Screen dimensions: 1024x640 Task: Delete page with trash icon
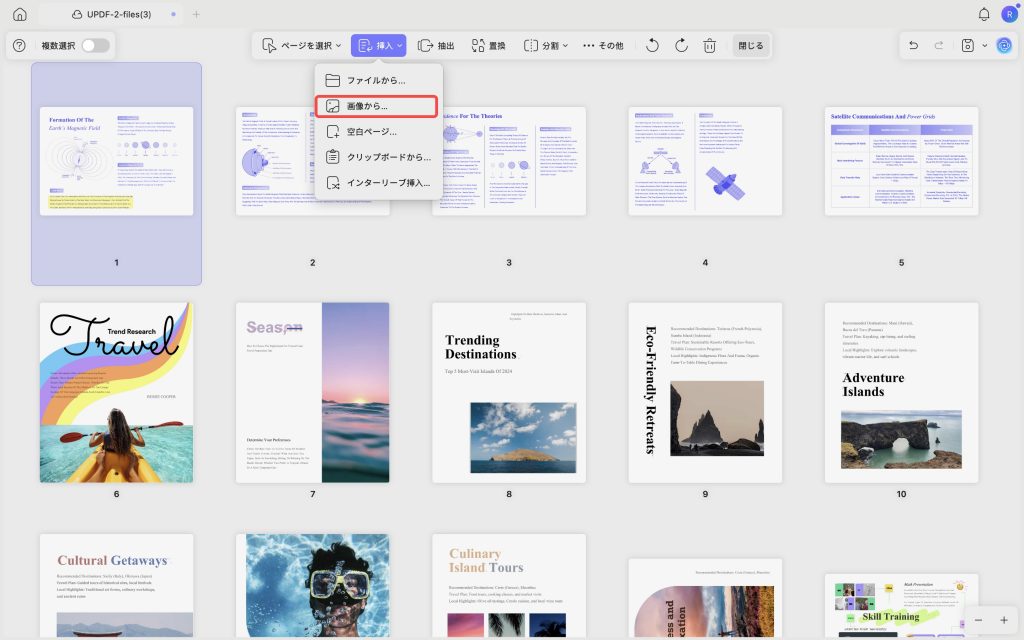(709, 46)
